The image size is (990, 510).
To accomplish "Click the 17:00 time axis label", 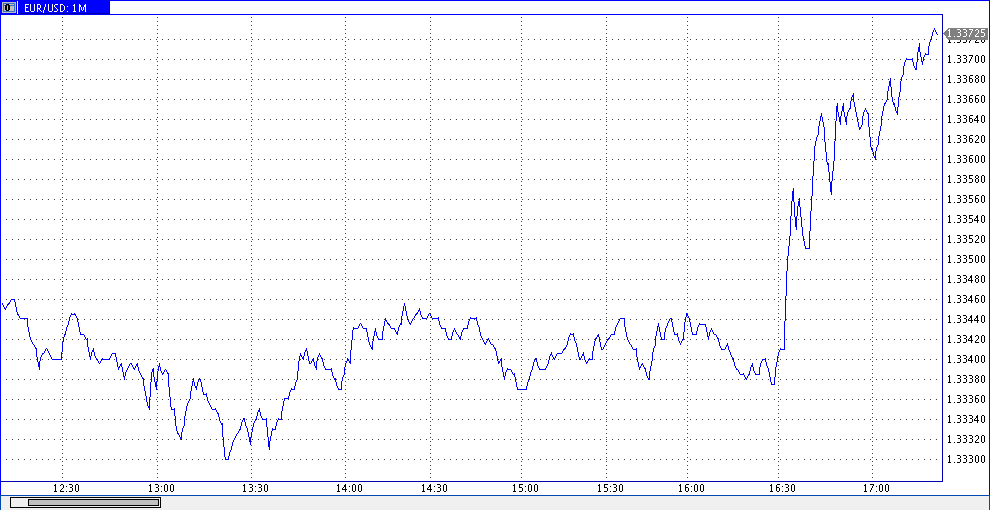I will (876, 489).
